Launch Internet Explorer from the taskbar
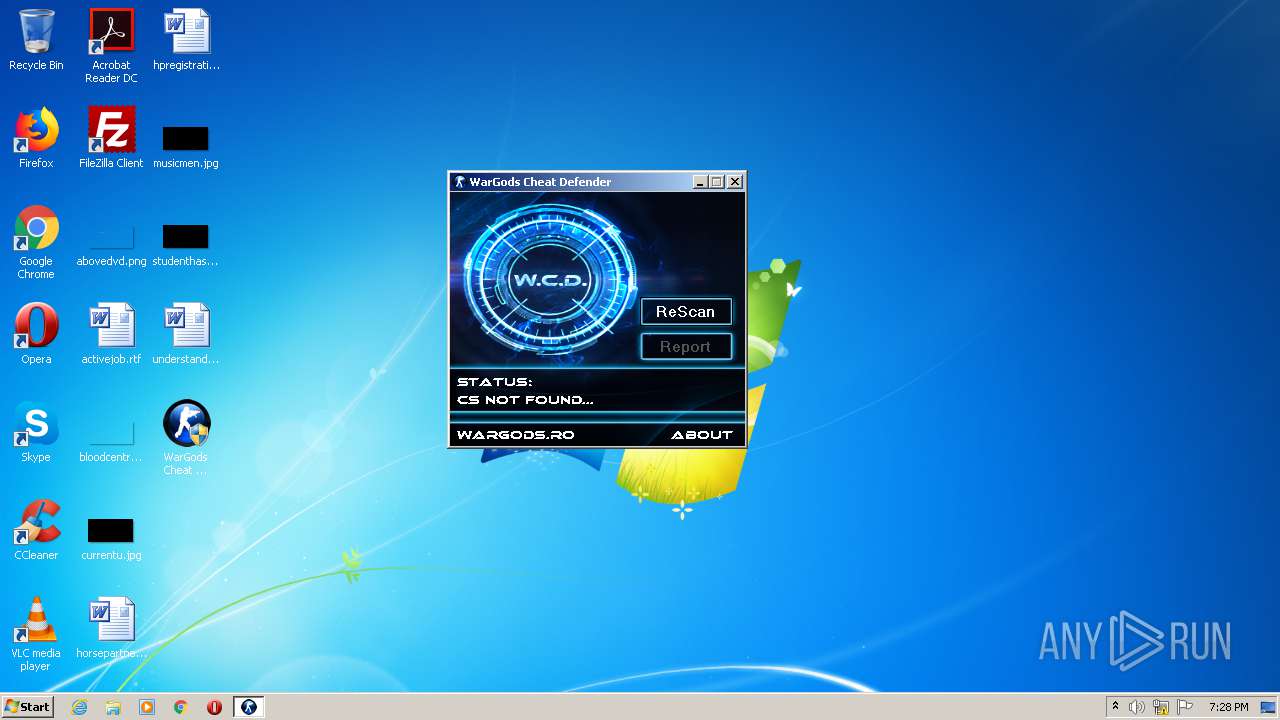 (80, 707)
